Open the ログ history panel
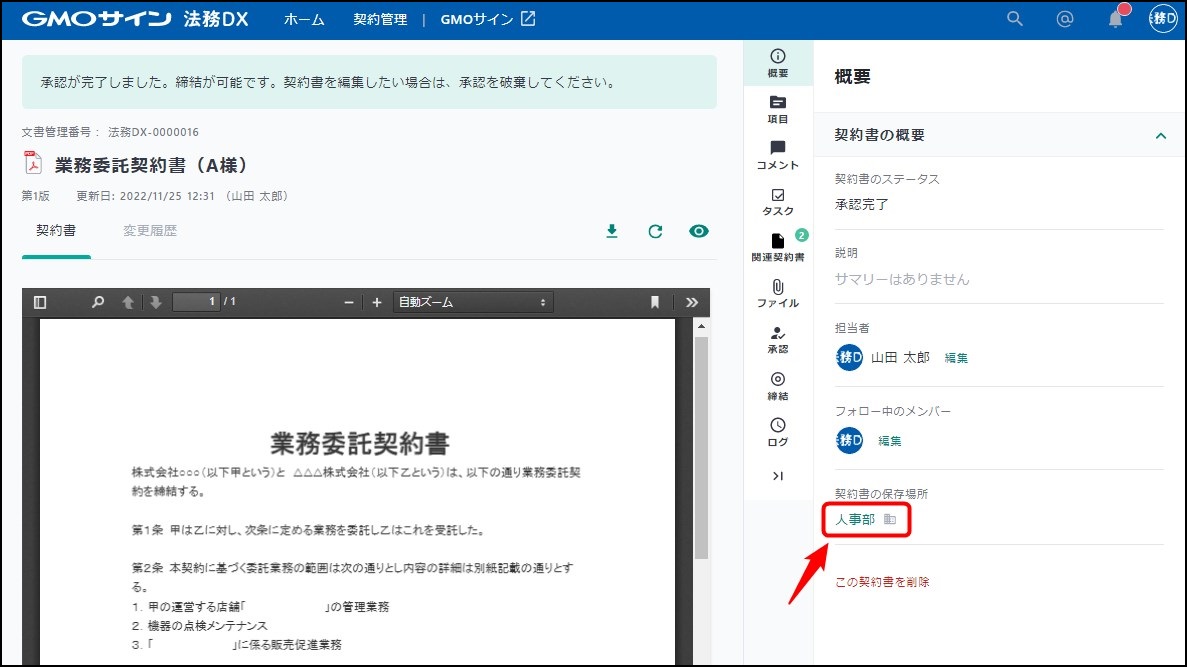The width and height of the screenshot is (1187, 667). tap(777, 432)
